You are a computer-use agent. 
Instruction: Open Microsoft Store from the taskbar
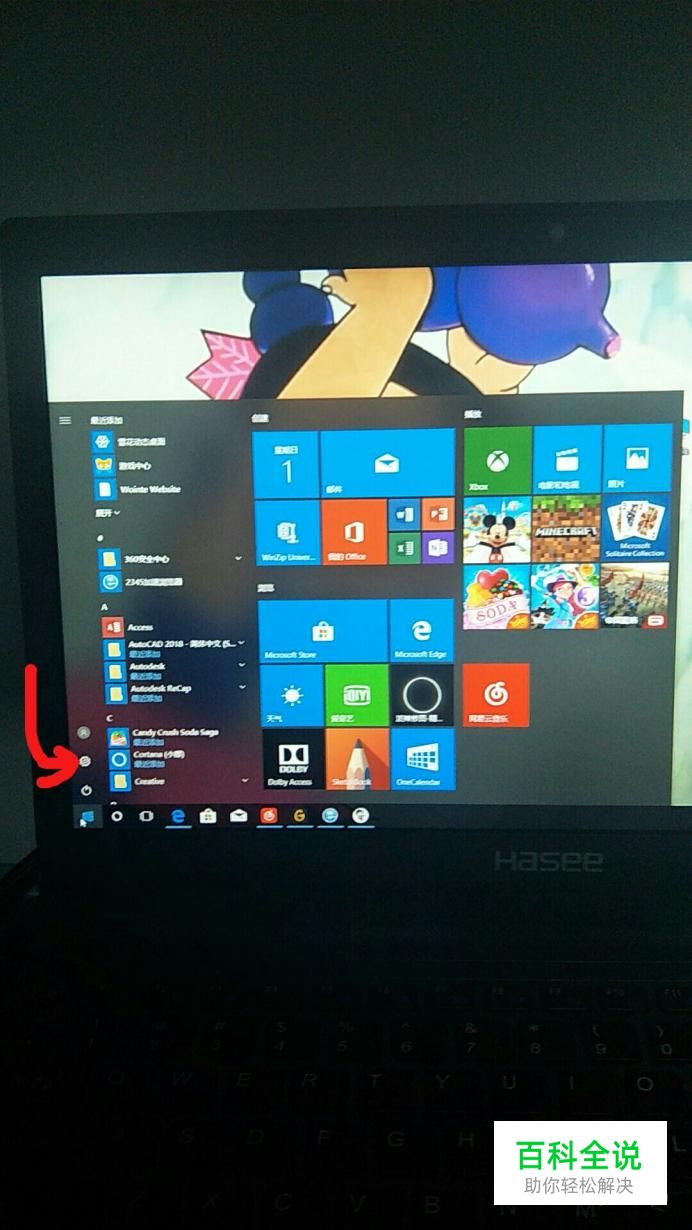(208, 816)
